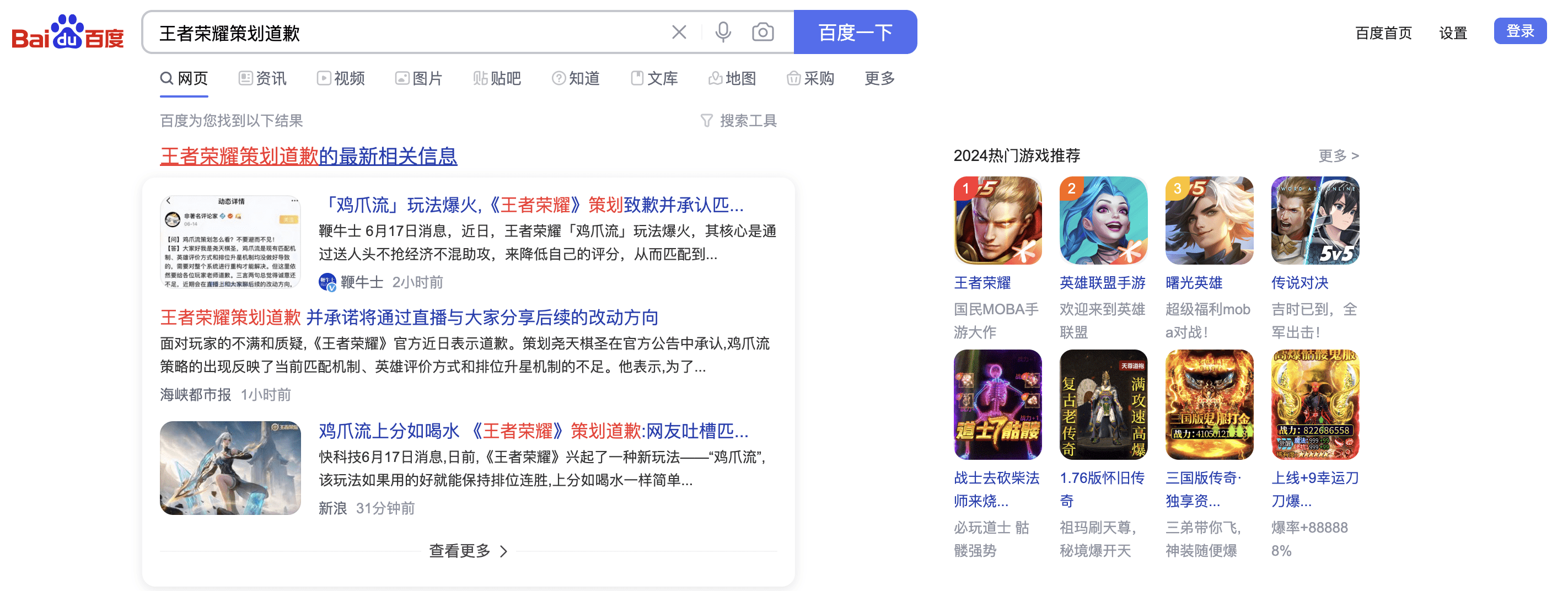
Task: Click the 英雄联盟手游 game icon
Action: (x=1104, y=221)
